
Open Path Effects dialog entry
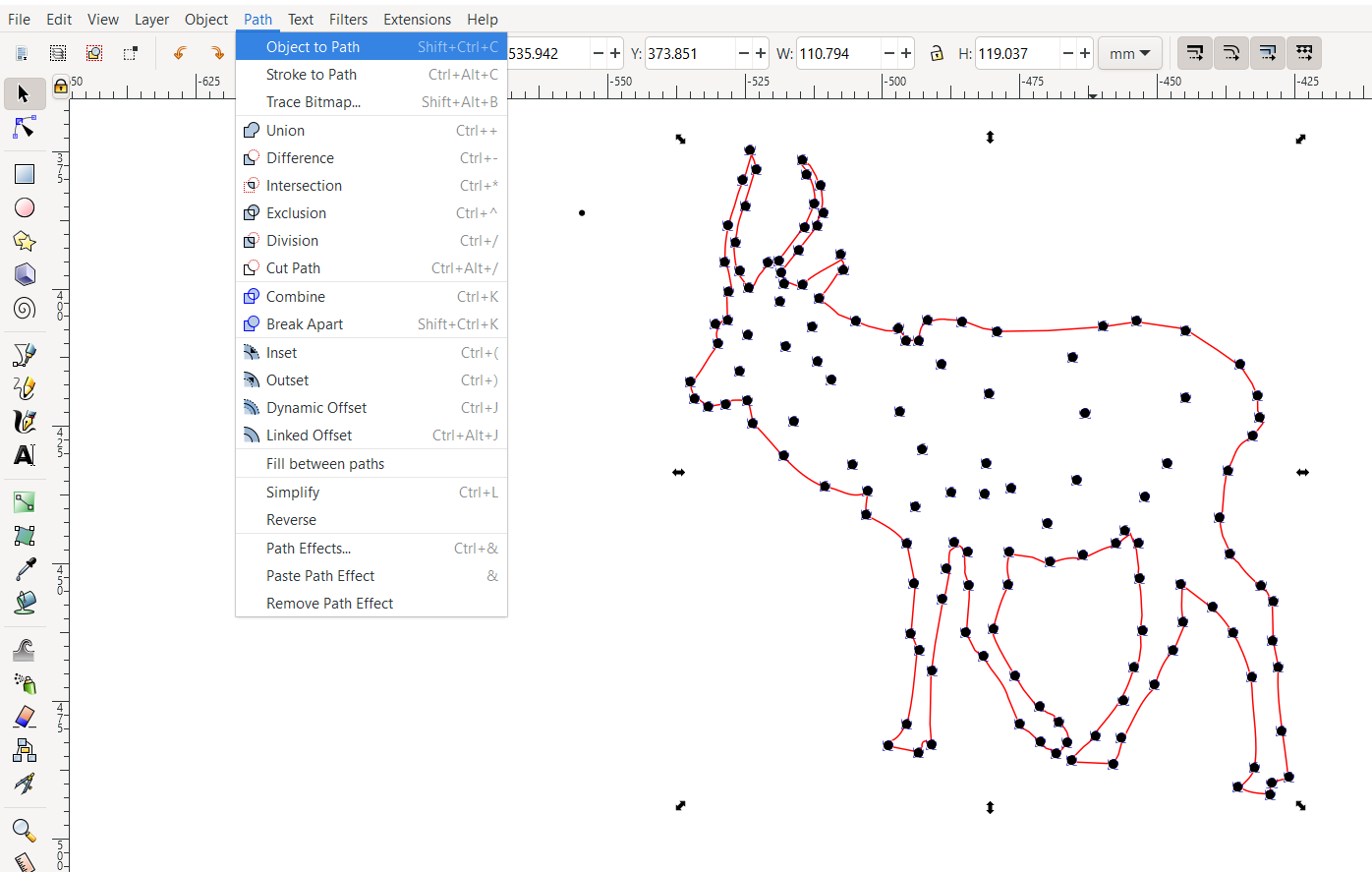click(x=372, y=548)
